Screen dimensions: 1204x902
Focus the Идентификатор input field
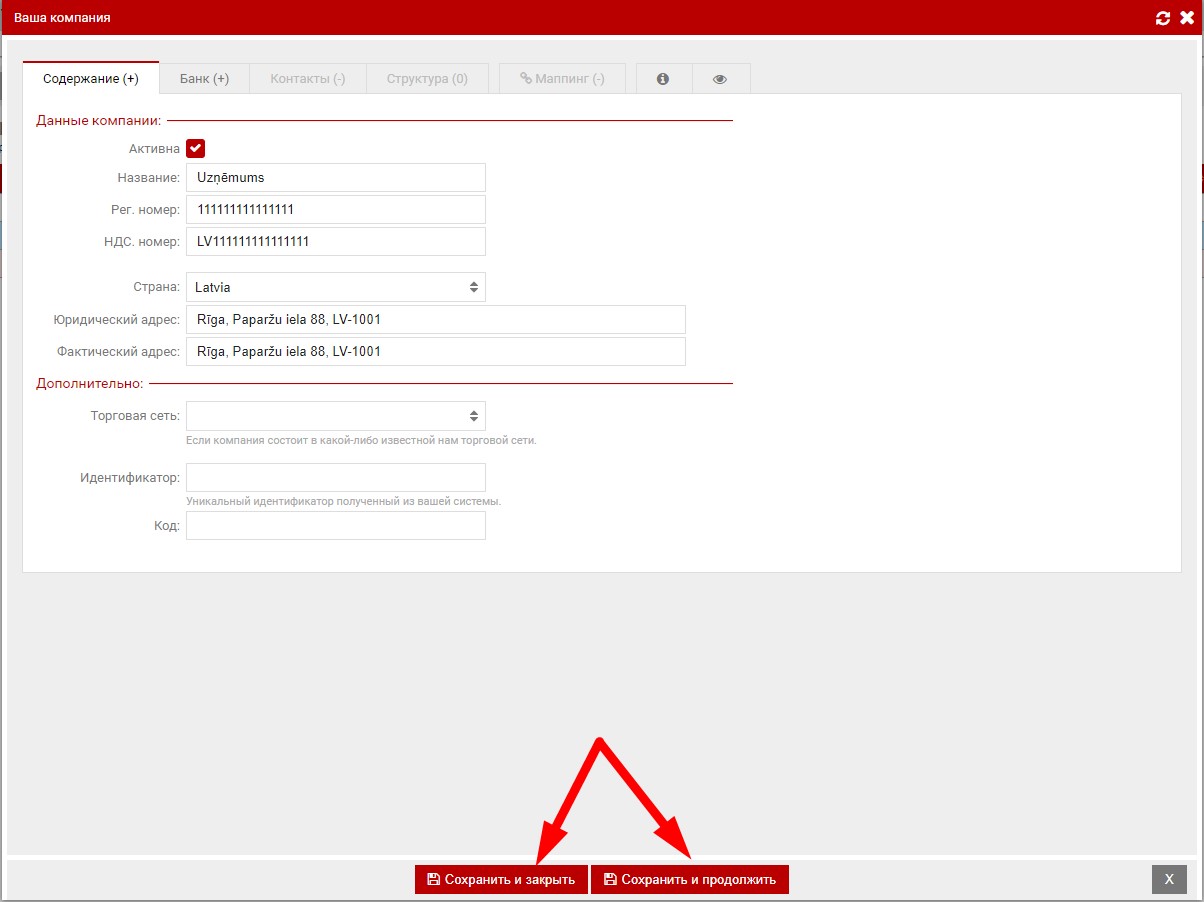(x=335, y=477)
